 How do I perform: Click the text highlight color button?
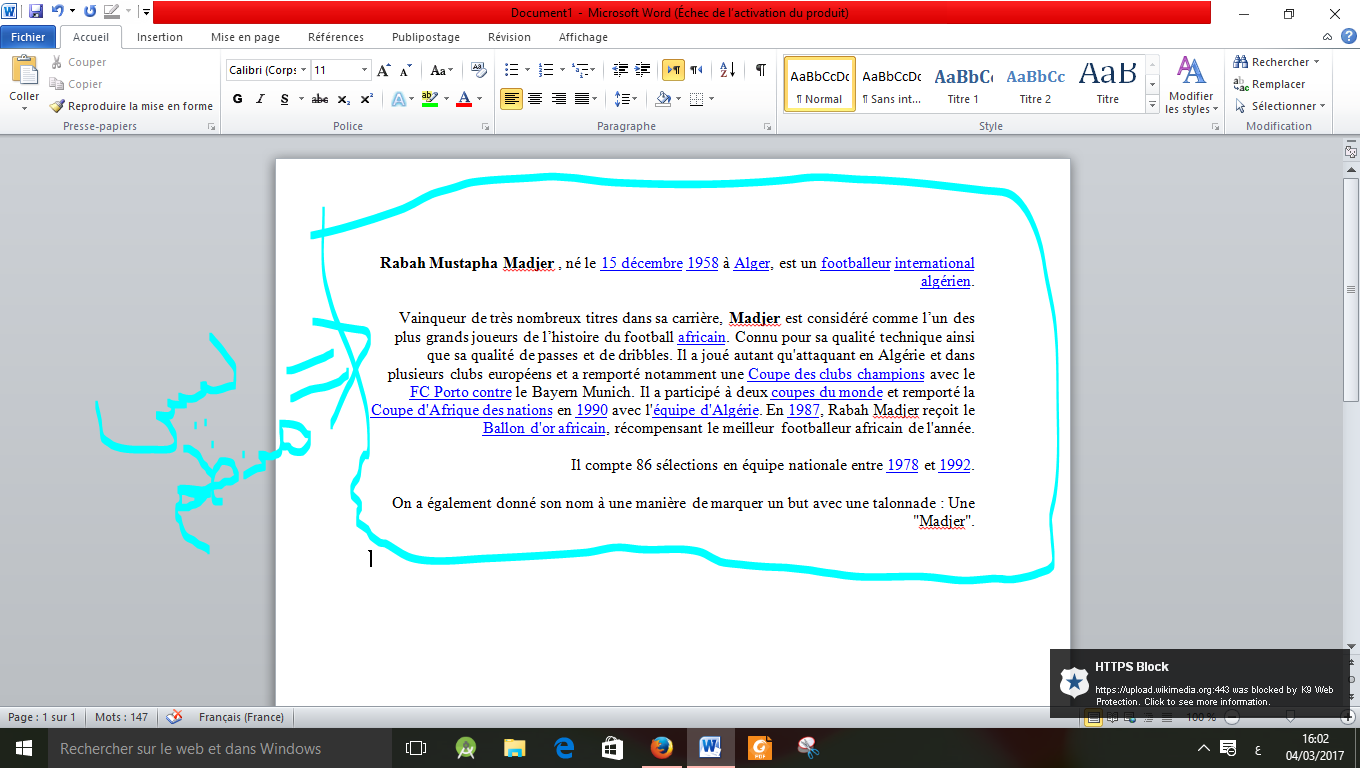point(429,99)
